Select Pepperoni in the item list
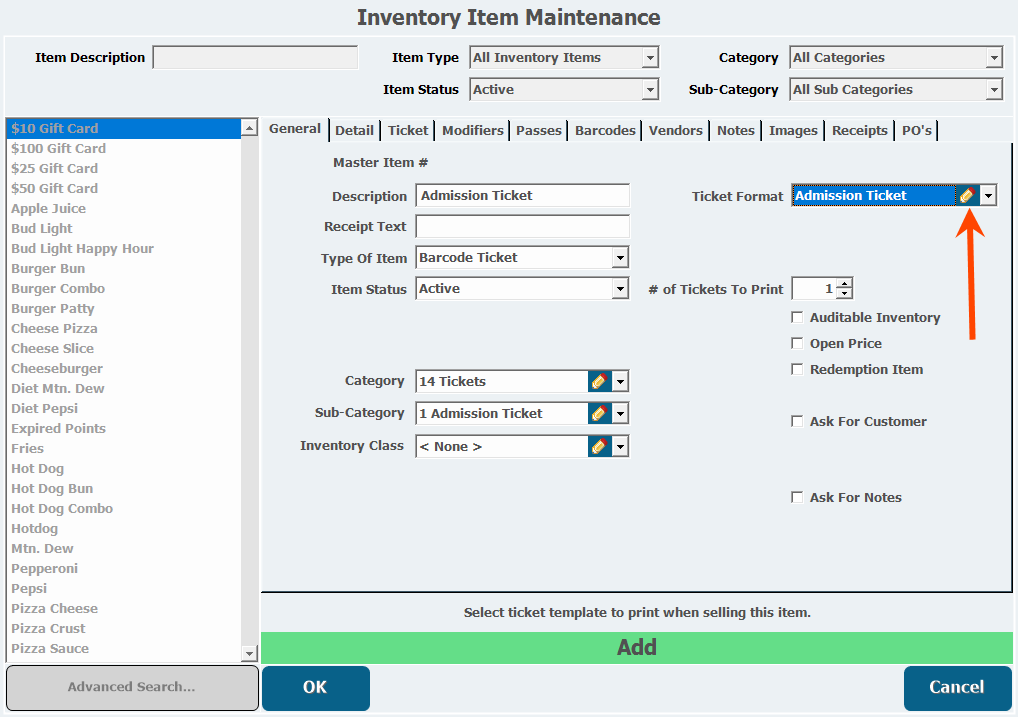The height and width of the screenshot is (717, 1018). click(123, 569)
